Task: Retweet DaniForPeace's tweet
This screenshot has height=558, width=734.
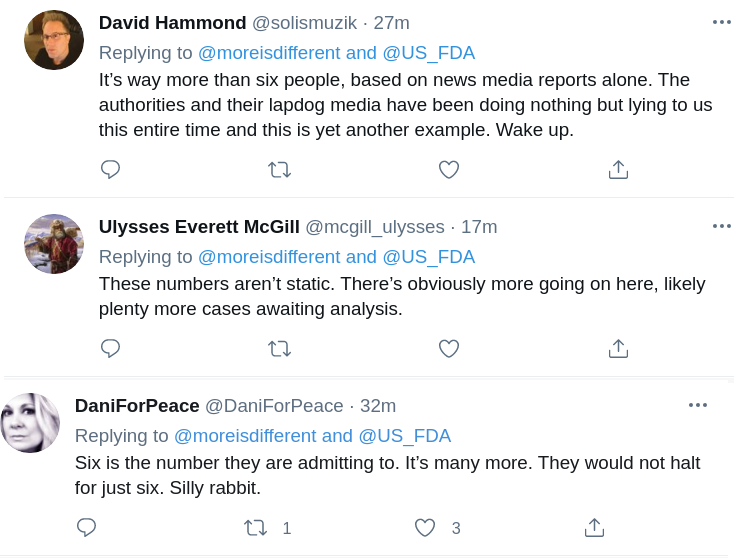Action: (256, 527)
